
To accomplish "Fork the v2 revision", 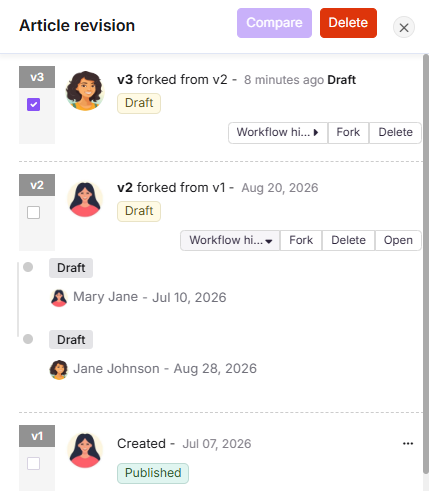I will (x=301, y=240).
